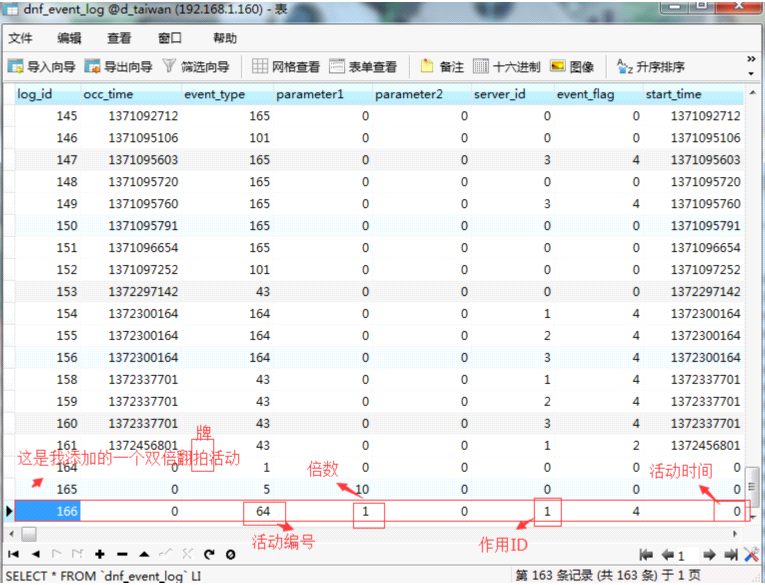765x585 pixels.
Task: Switch to 网格查看 grid view
Action: 286,67
